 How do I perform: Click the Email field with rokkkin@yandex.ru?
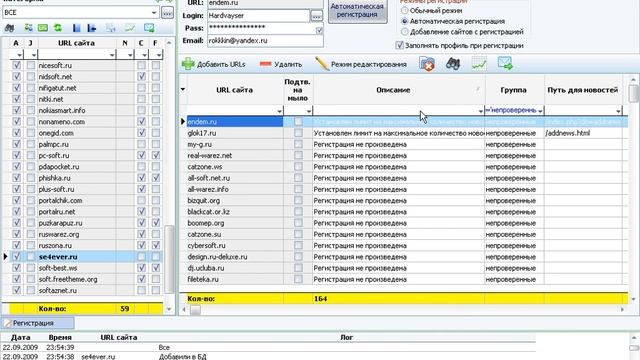(265, 40)
